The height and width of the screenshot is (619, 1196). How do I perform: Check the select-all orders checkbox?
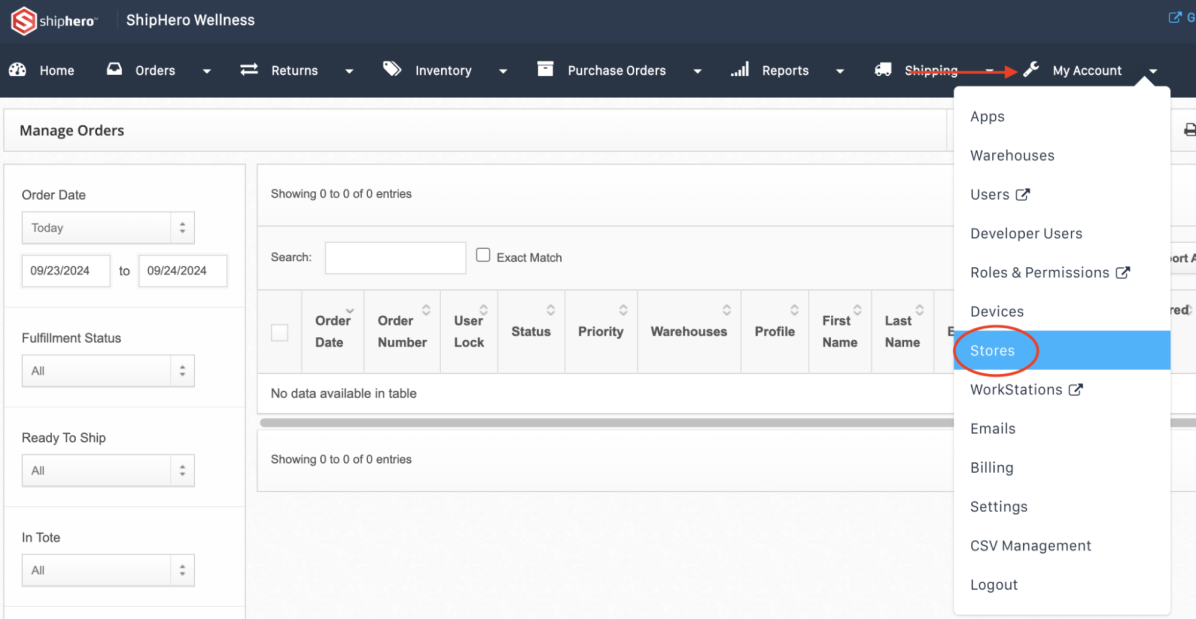click(x=280, y=332)
